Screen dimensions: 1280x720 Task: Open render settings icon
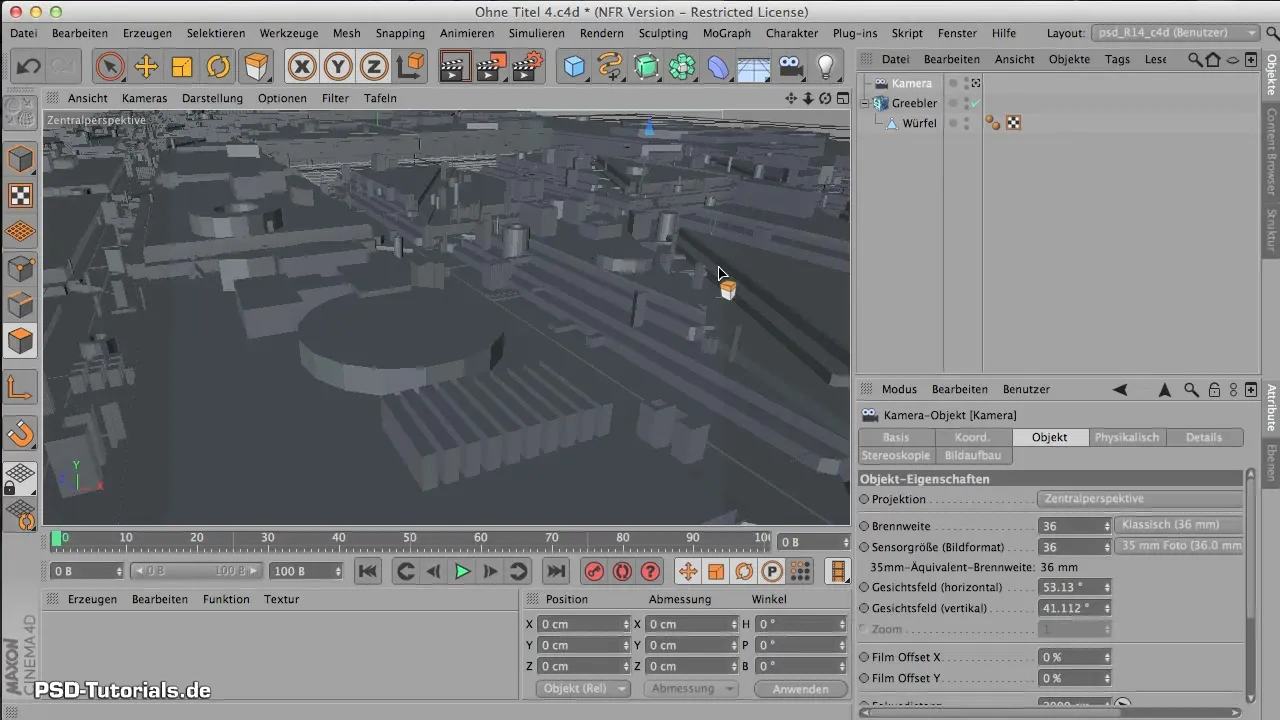point(526,67)
